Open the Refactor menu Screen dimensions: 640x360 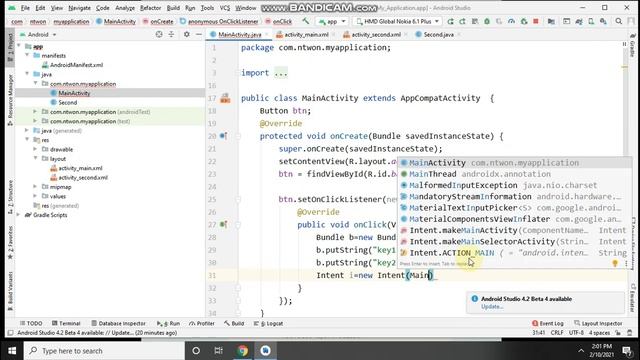pyautogui.click(x=151, y=8)
